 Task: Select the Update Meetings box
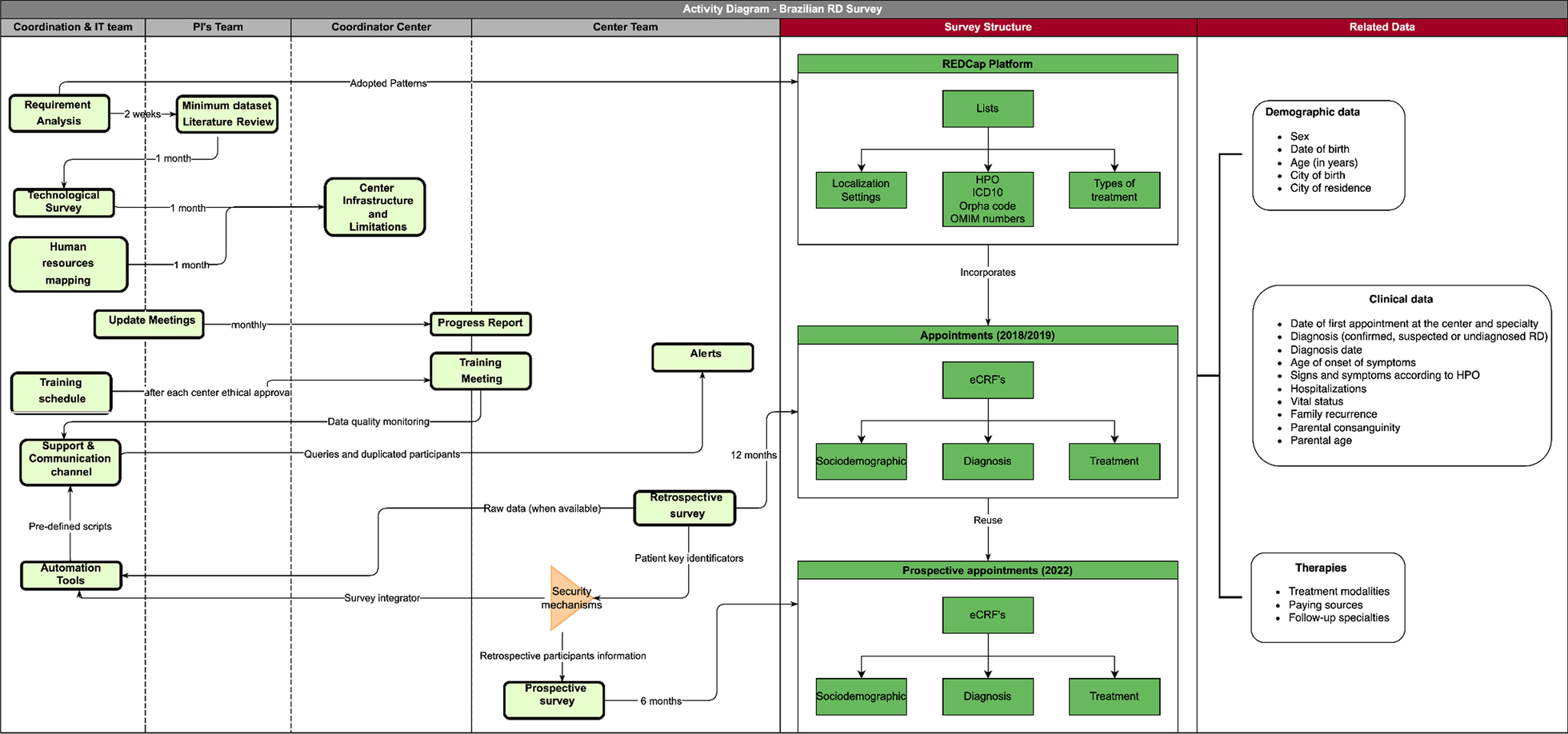point(149,324)
